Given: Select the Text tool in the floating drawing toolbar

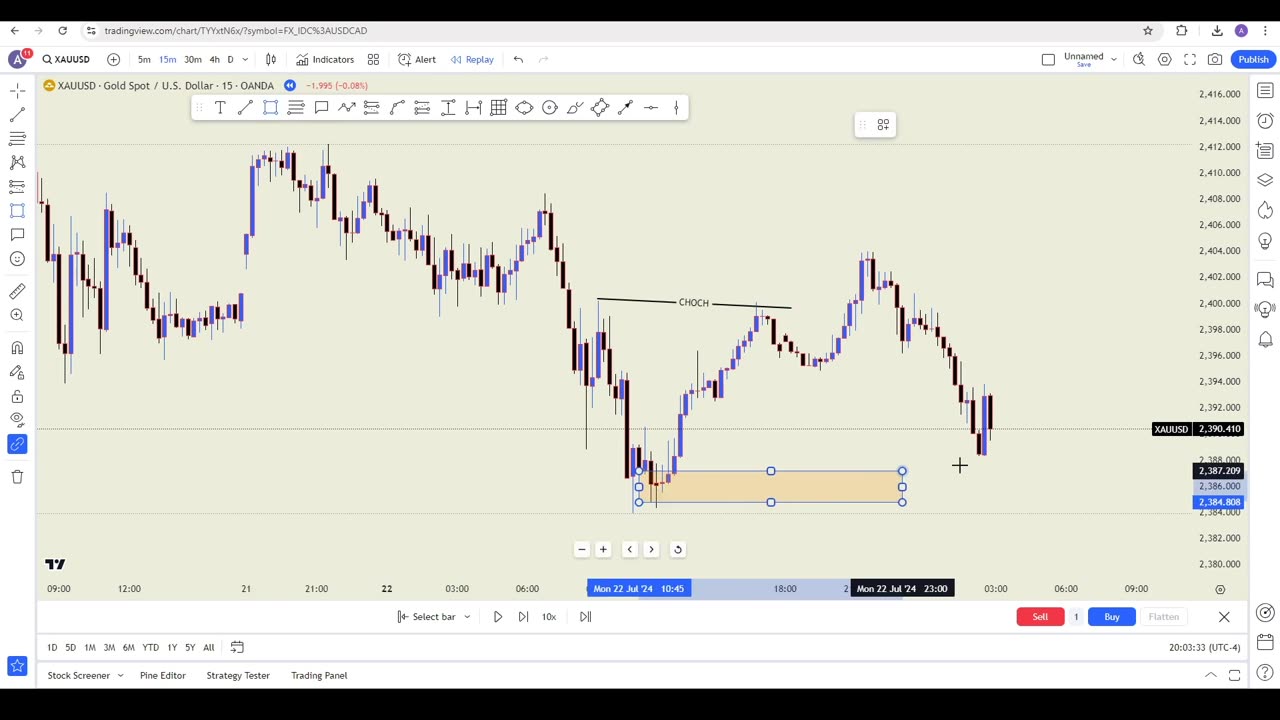Looking at the screenshot, I should pyautogui.click(x=220, y=107).
